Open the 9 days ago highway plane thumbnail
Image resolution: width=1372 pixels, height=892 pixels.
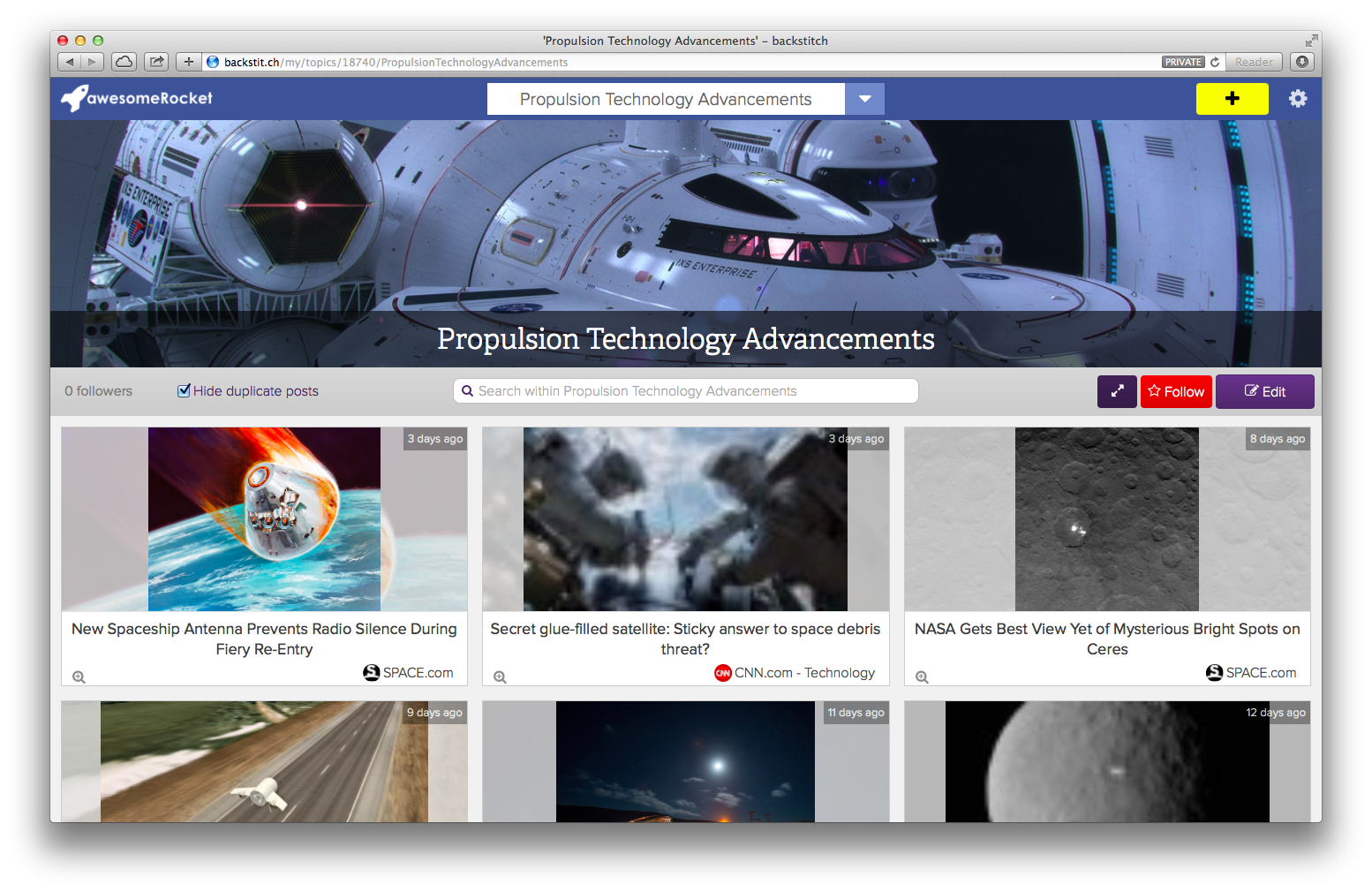(x=264, y=762)
